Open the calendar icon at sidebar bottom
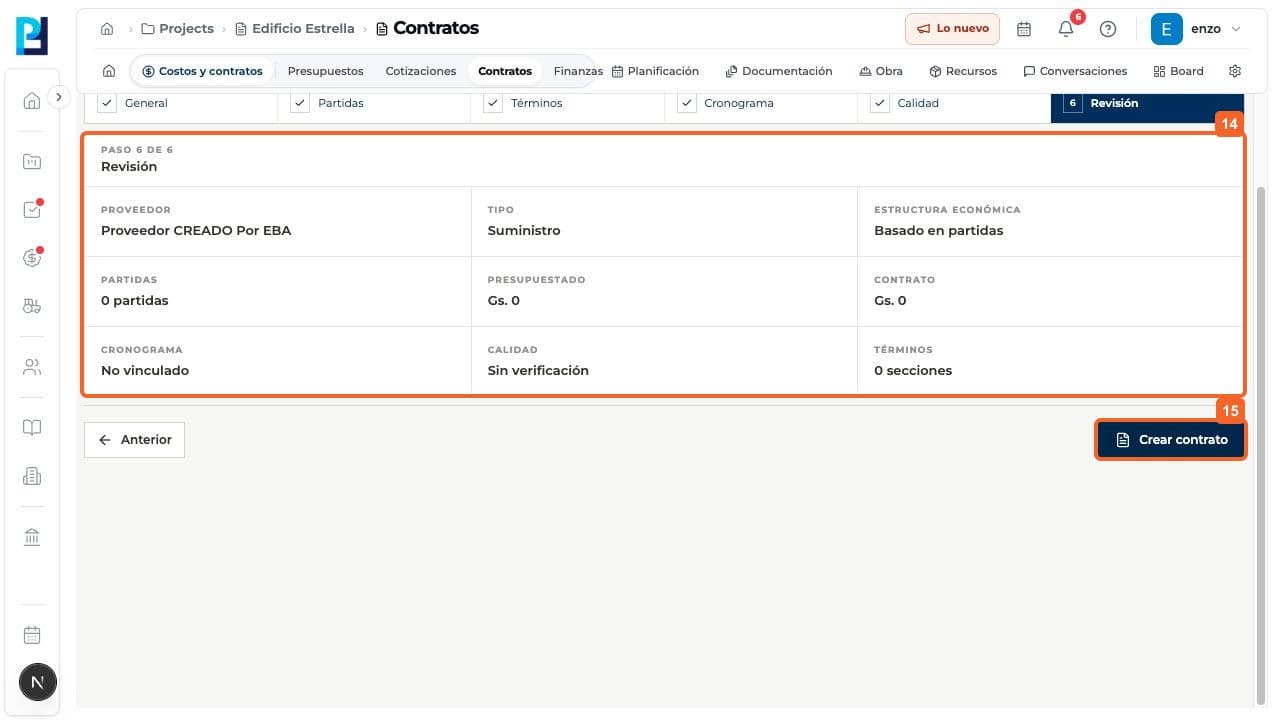This screenshot has height=720, width=1280. [32, 634]
